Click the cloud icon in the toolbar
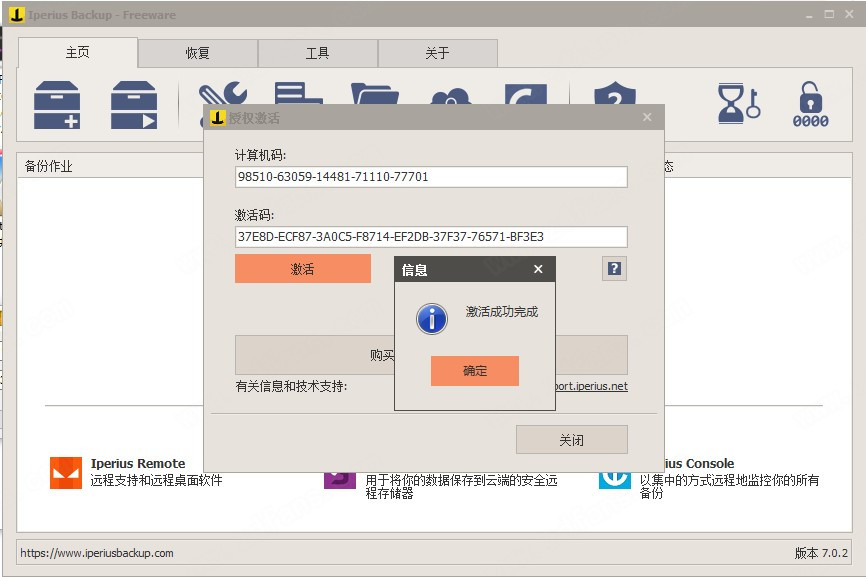The image size is (866, 577). pos(451,96)
